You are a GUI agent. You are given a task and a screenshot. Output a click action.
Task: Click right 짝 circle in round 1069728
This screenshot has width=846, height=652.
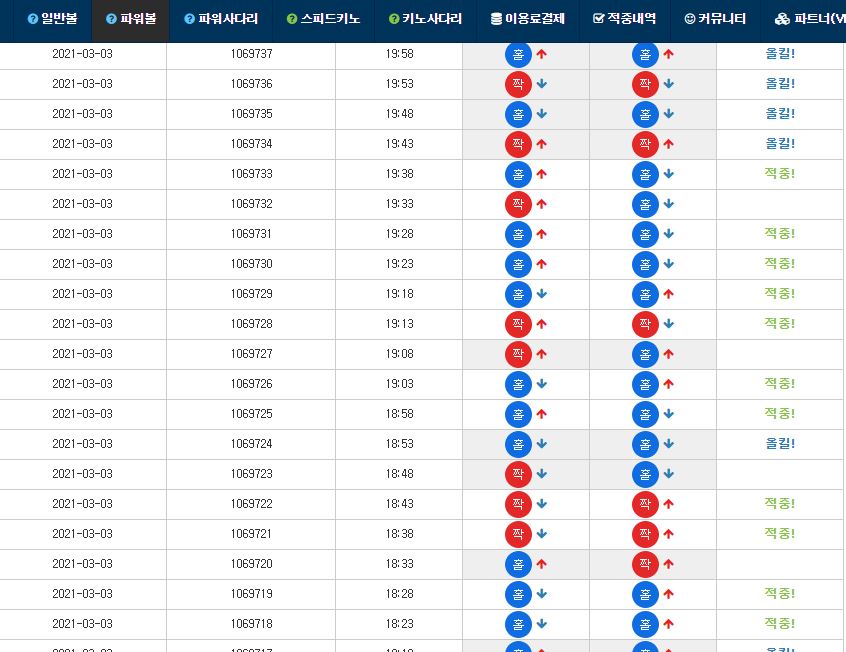coord(645,324)
